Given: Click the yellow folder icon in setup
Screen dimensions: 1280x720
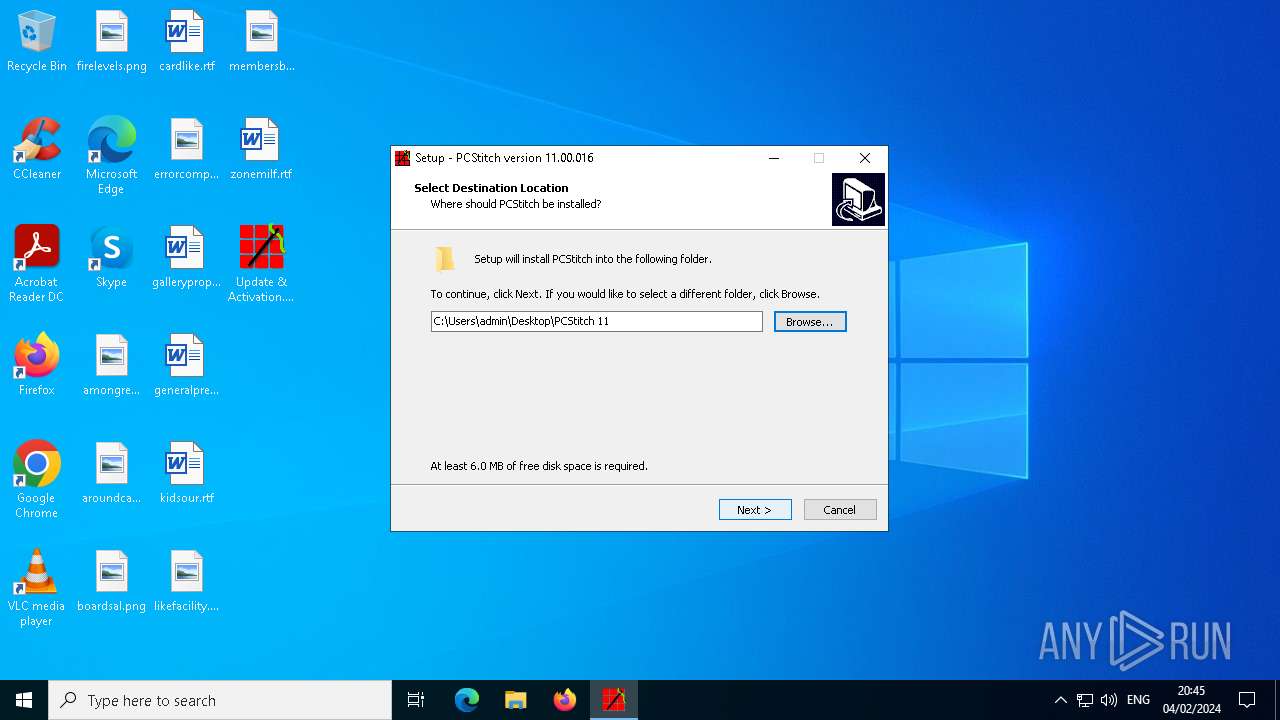Looking at the screenshot, I should (x=445, y=259).
